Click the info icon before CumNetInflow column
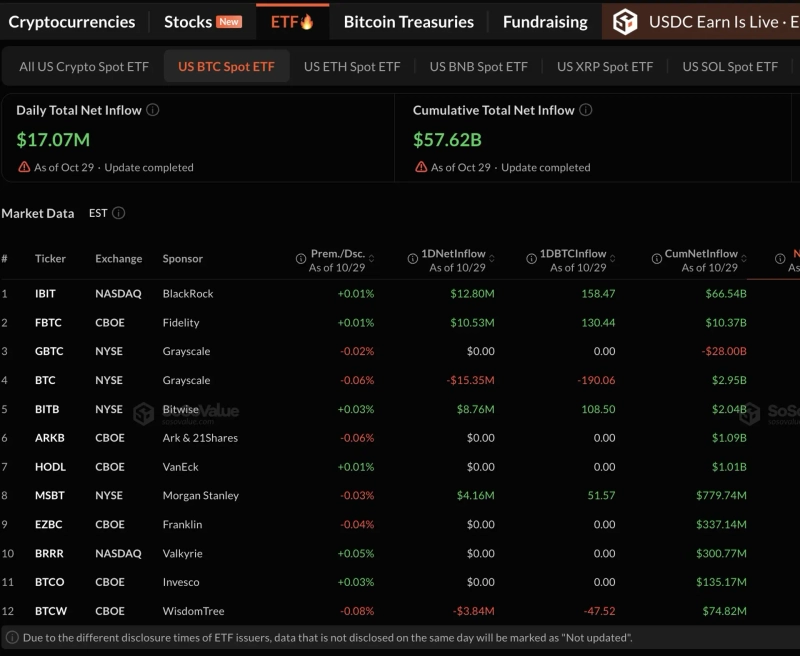Viewport: 800px width, 656px height. click(657, 259)
